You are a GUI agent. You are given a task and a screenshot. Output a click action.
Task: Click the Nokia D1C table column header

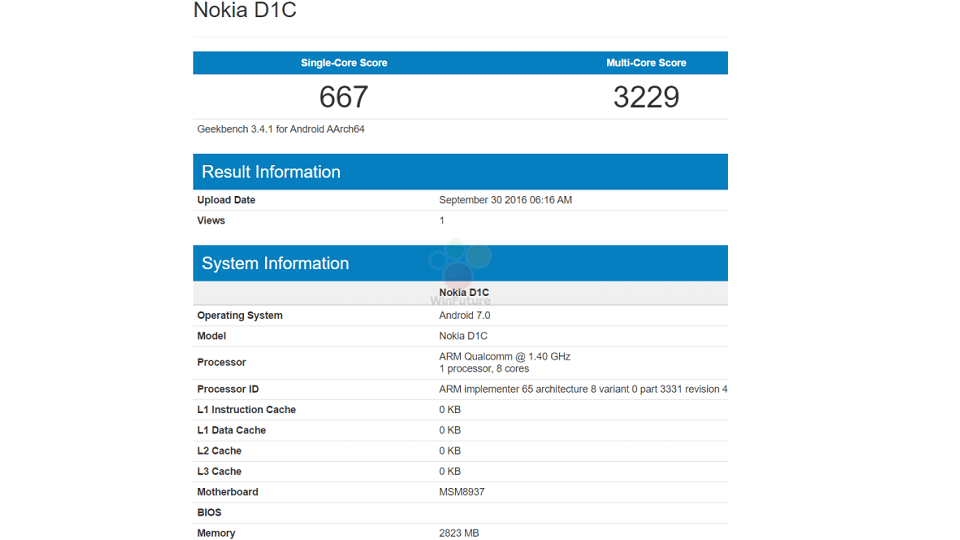(x=464, y=293)
